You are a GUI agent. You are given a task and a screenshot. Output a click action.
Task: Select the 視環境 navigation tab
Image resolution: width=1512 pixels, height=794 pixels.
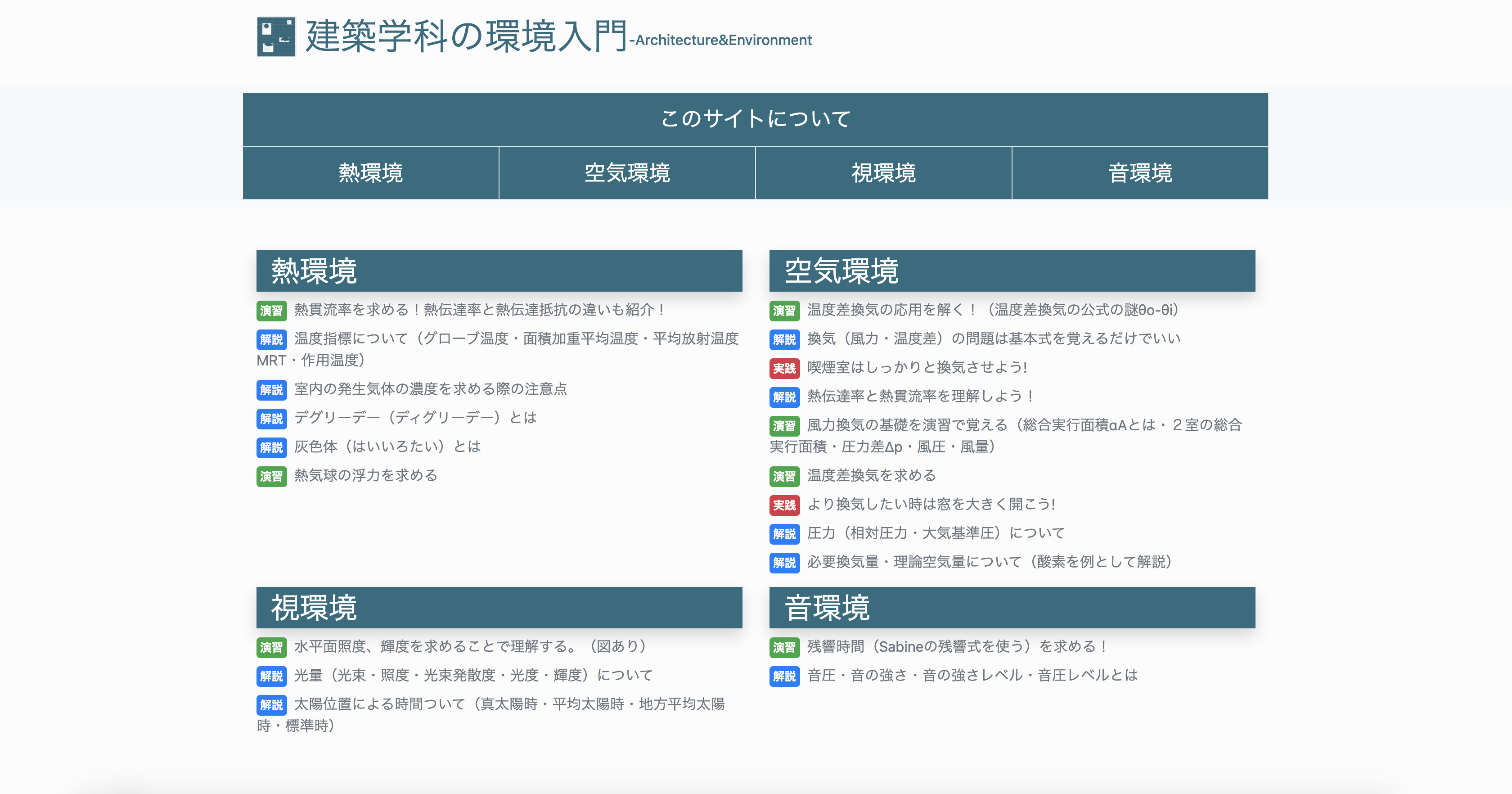click(883, 173)
